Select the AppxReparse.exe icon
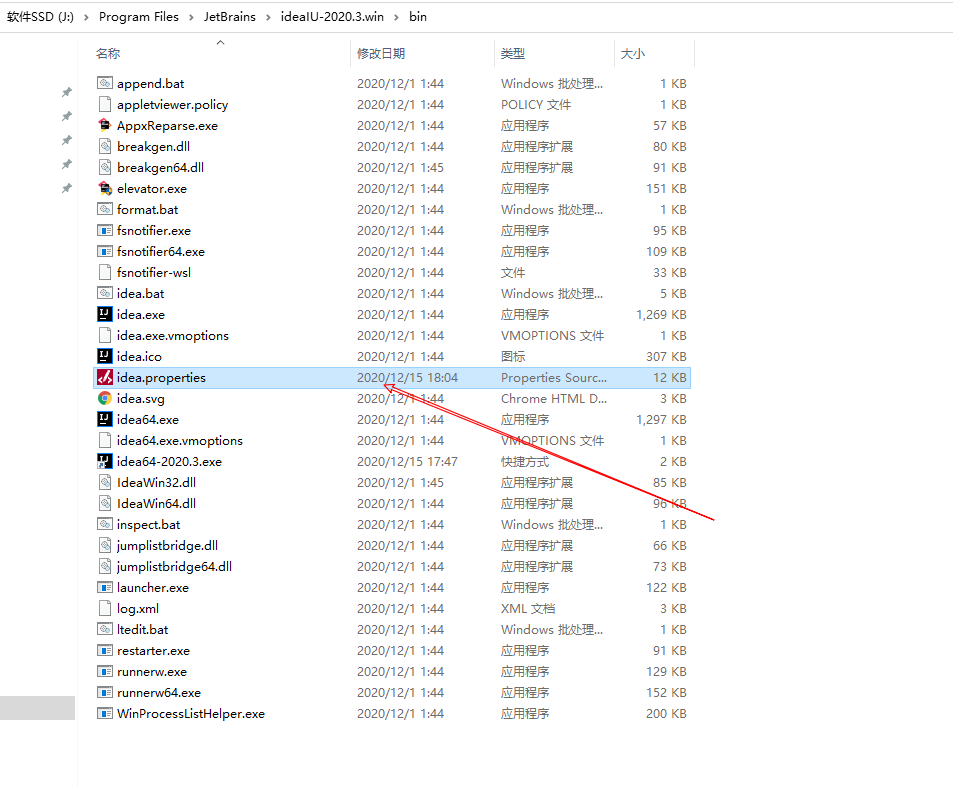953x787 pixels. (x=106, y=125)
